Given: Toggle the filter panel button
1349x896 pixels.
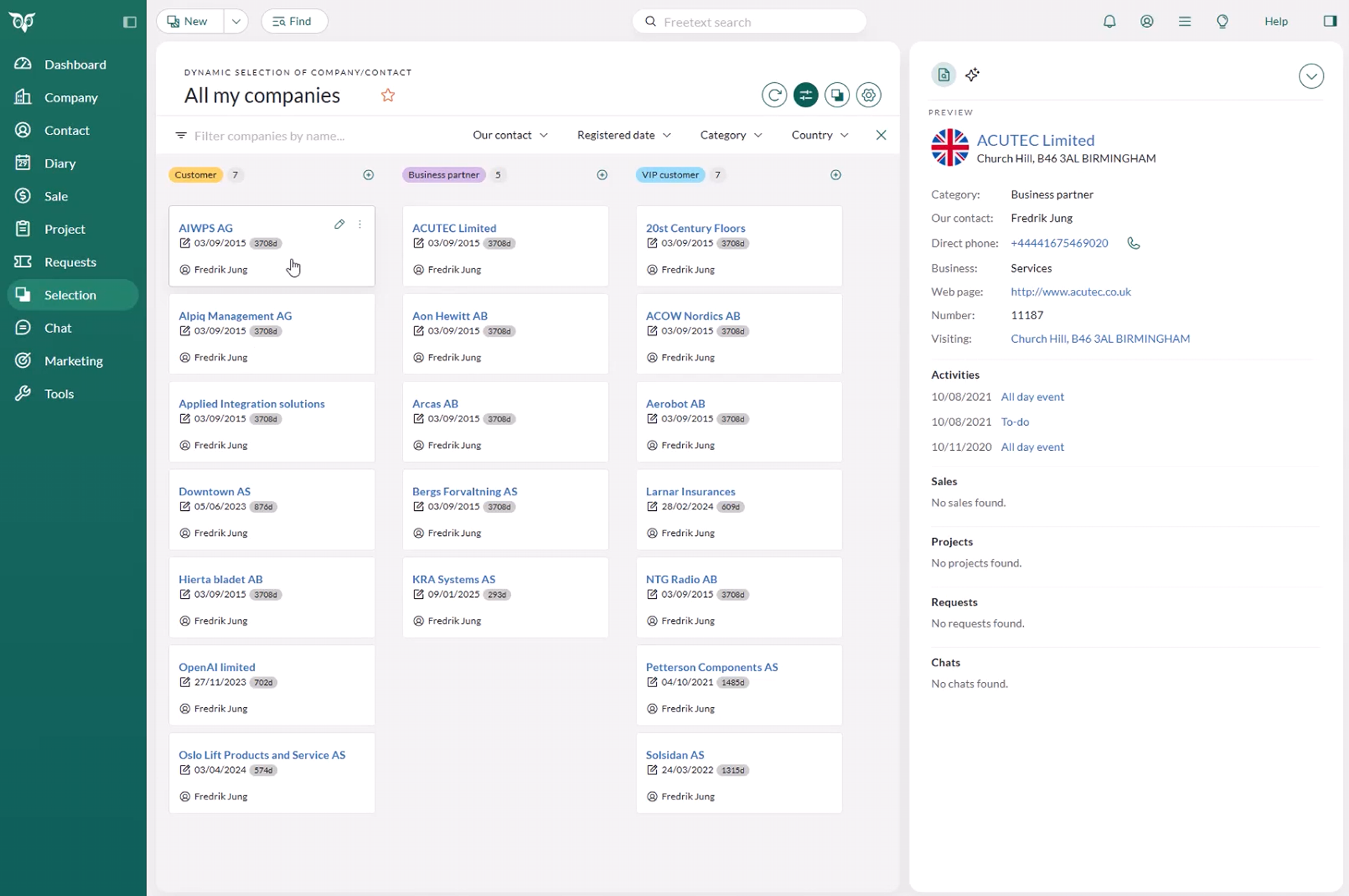Looking at the screenshot, I should (805, 95).
